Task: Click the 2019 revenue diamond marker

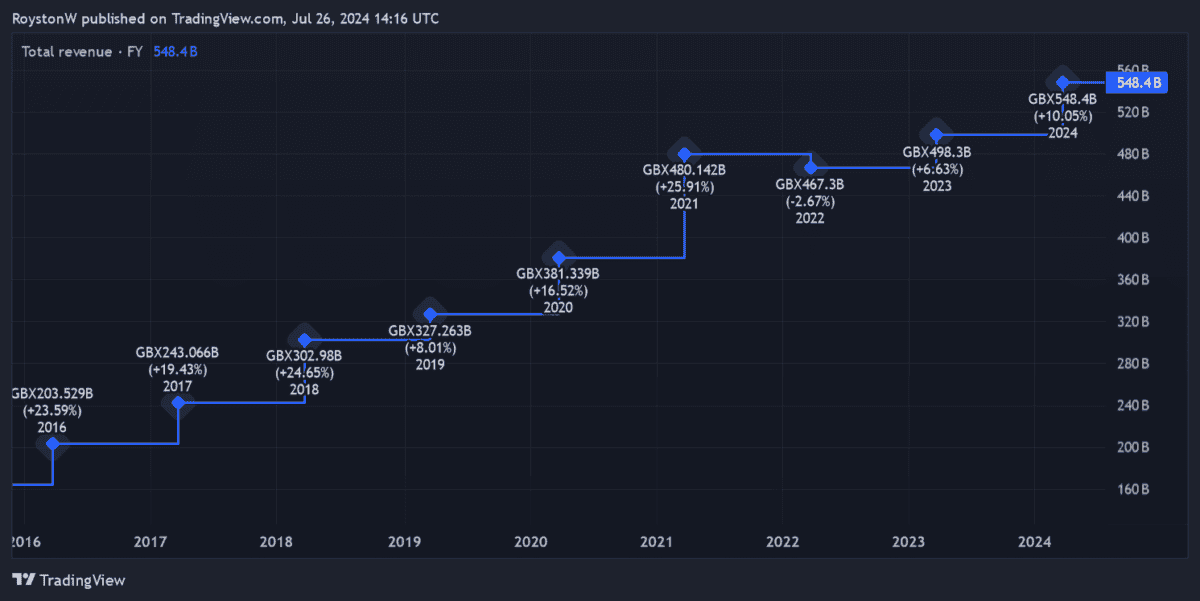Action: [430, 314]
